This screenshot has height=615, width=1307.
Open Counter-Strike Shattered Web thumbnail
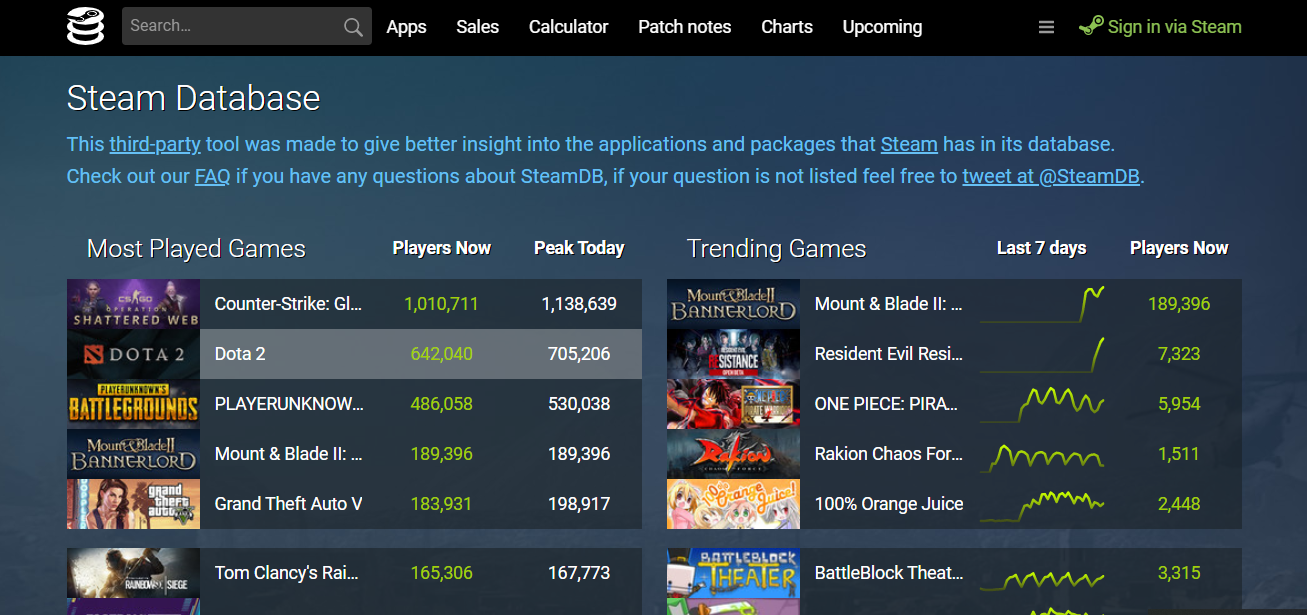click(133, 304)
